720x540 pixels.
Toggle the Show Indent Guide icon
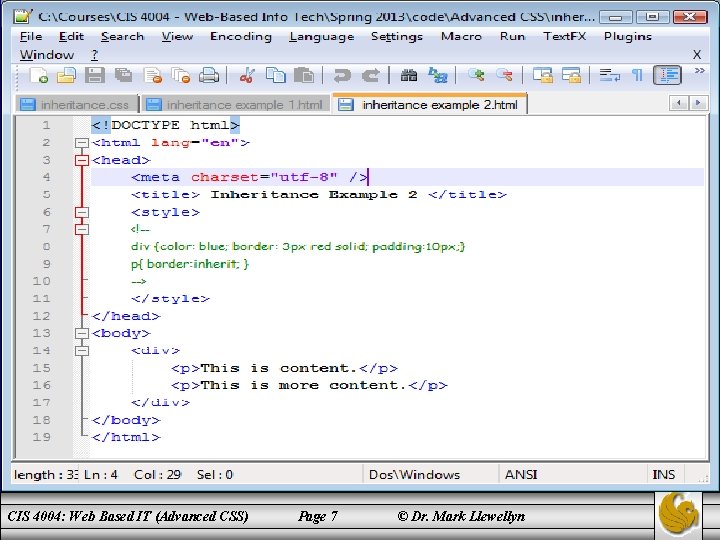(667, 75)
